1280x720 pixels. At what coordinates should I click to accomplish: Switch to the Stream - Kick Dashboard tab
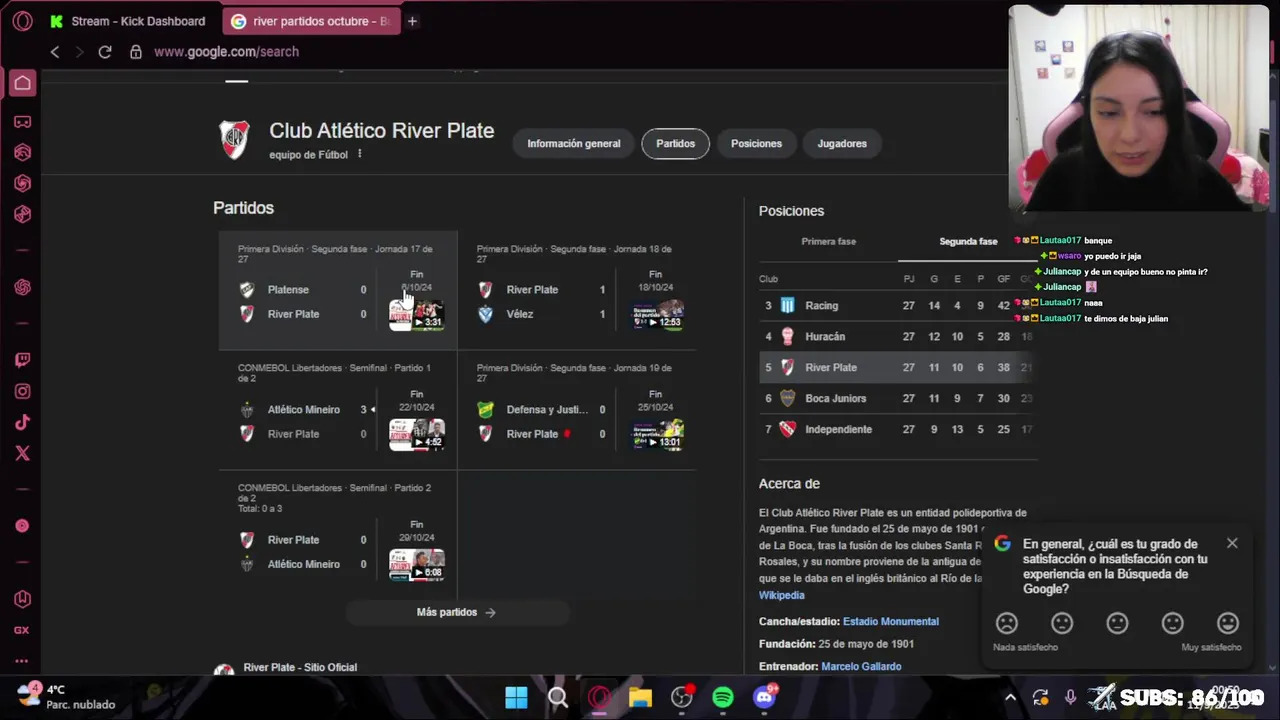pos(127,21)
